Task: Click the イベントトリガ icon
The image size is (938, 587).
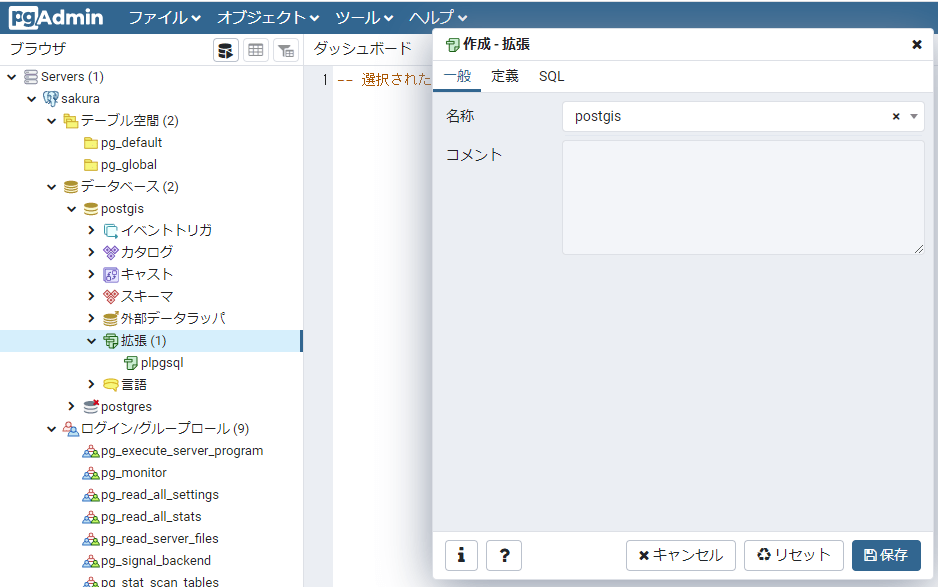Action: click(111, 231)
